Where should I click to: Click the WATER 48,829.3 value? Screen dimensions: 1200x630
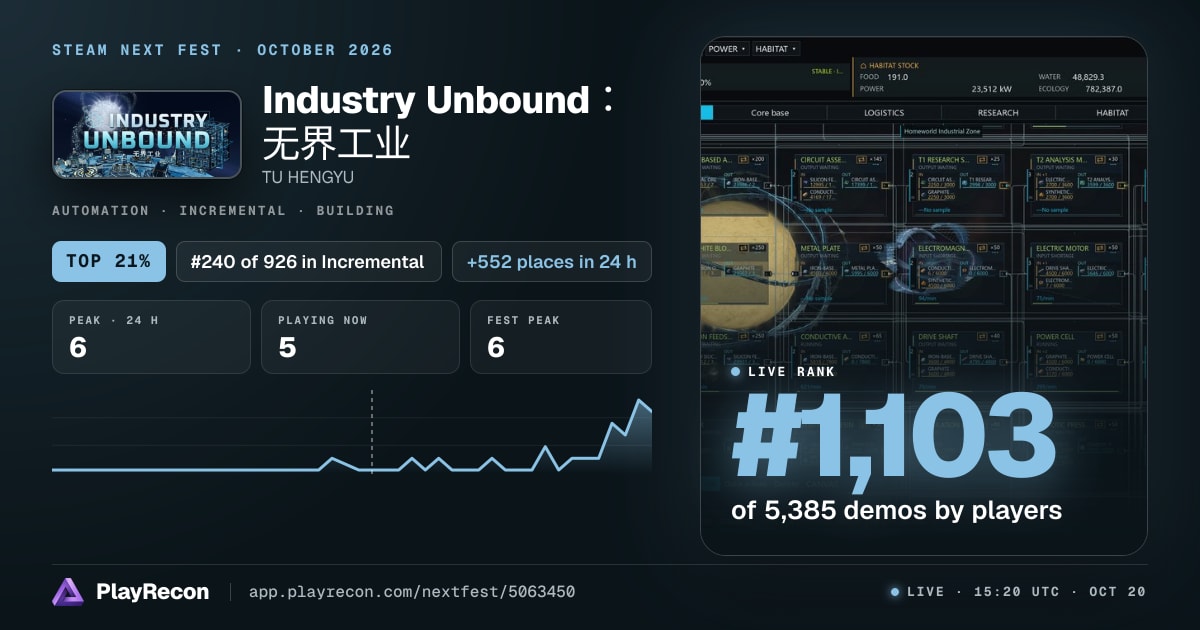[x=1086, y=77]
